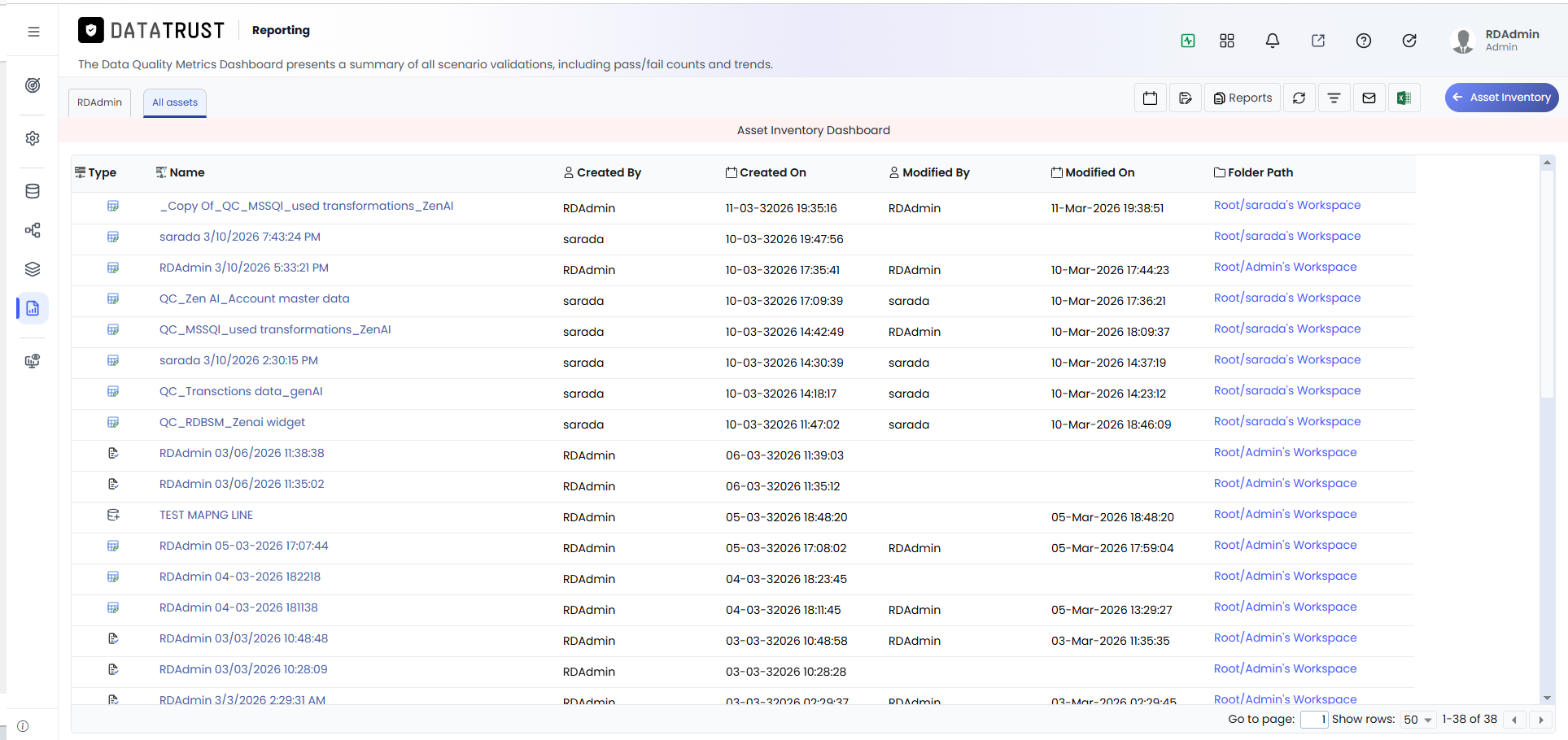Click the refresh check icon in header
This screenshot has width=1568, height=740.
point(1409,41)
